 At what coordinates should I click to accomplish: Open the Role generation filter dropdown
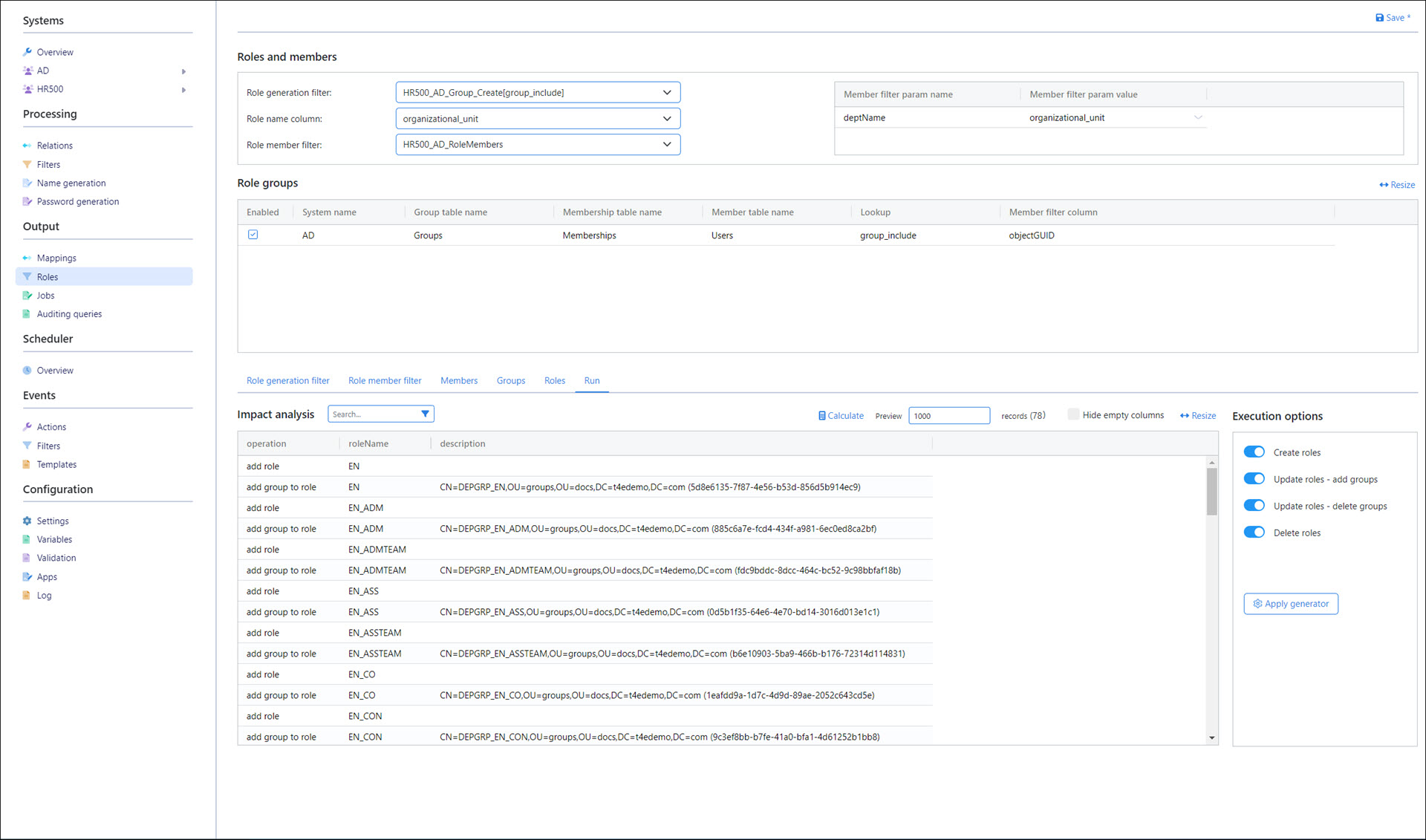point(666,93)
